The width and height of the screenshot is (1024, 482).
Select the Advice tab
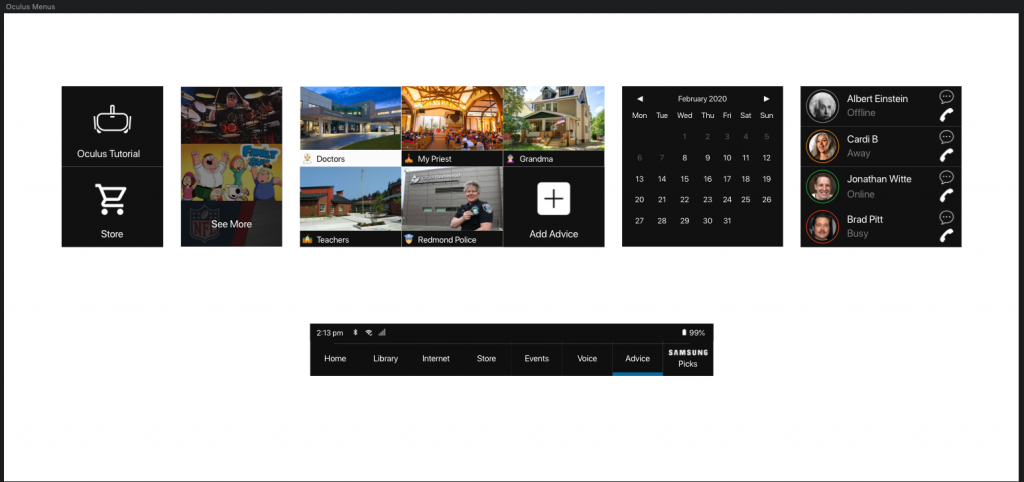637,359
